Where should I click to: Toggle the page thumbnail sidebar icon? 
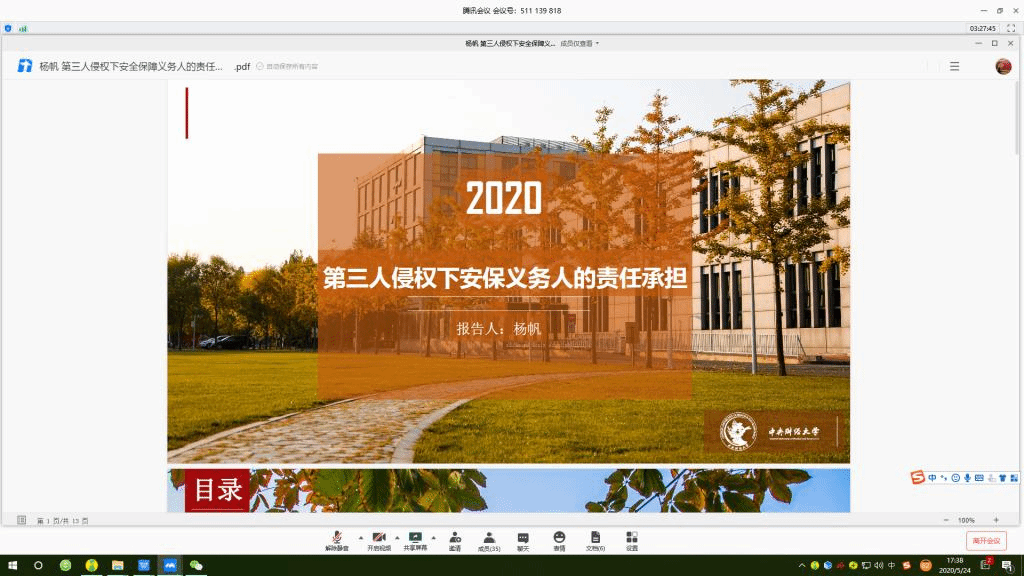(x=21, y=520)
